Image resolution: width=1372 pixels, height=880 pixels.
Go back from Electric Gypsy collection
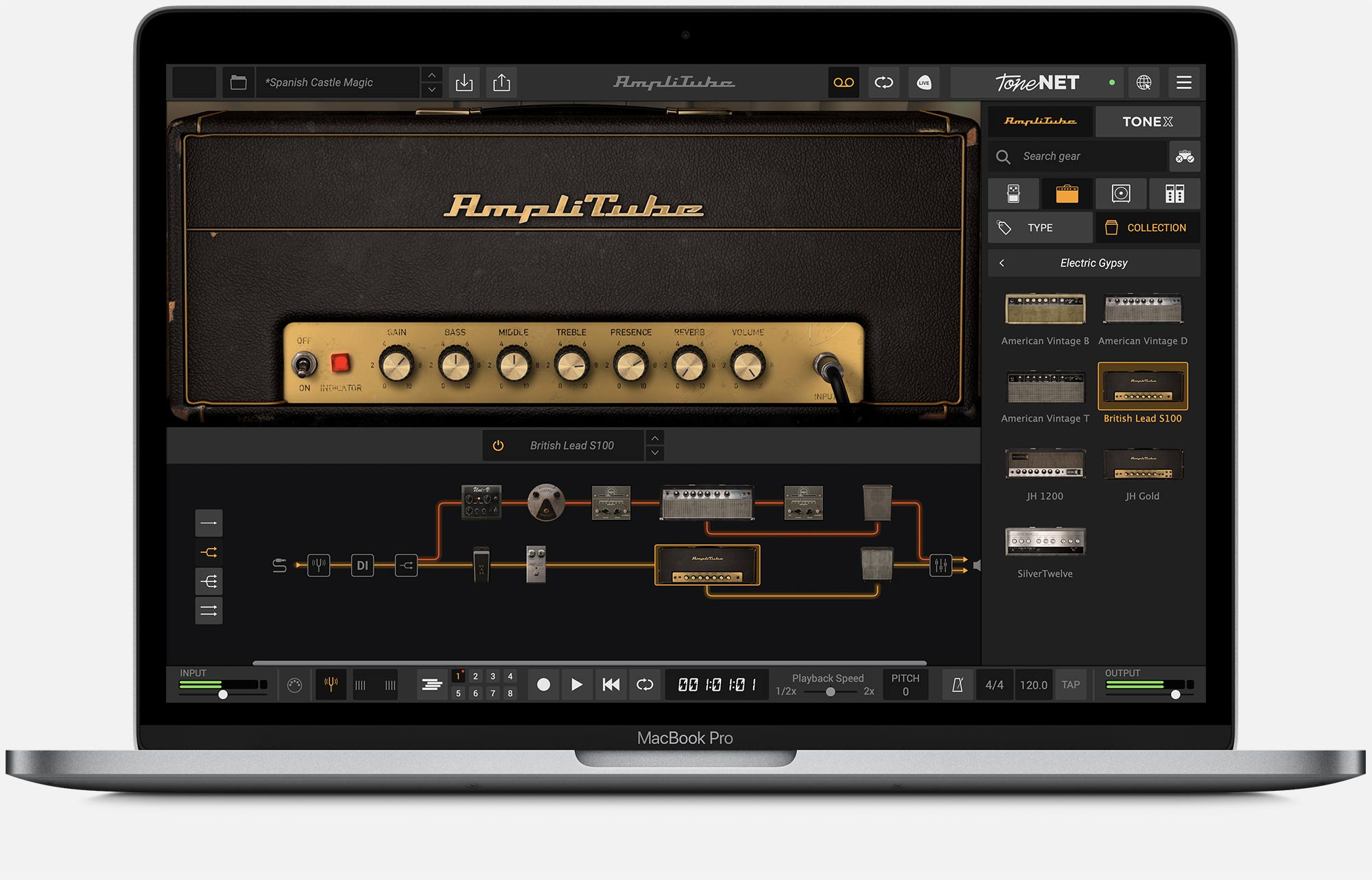pyautogui.click(x=1002, y=263)
